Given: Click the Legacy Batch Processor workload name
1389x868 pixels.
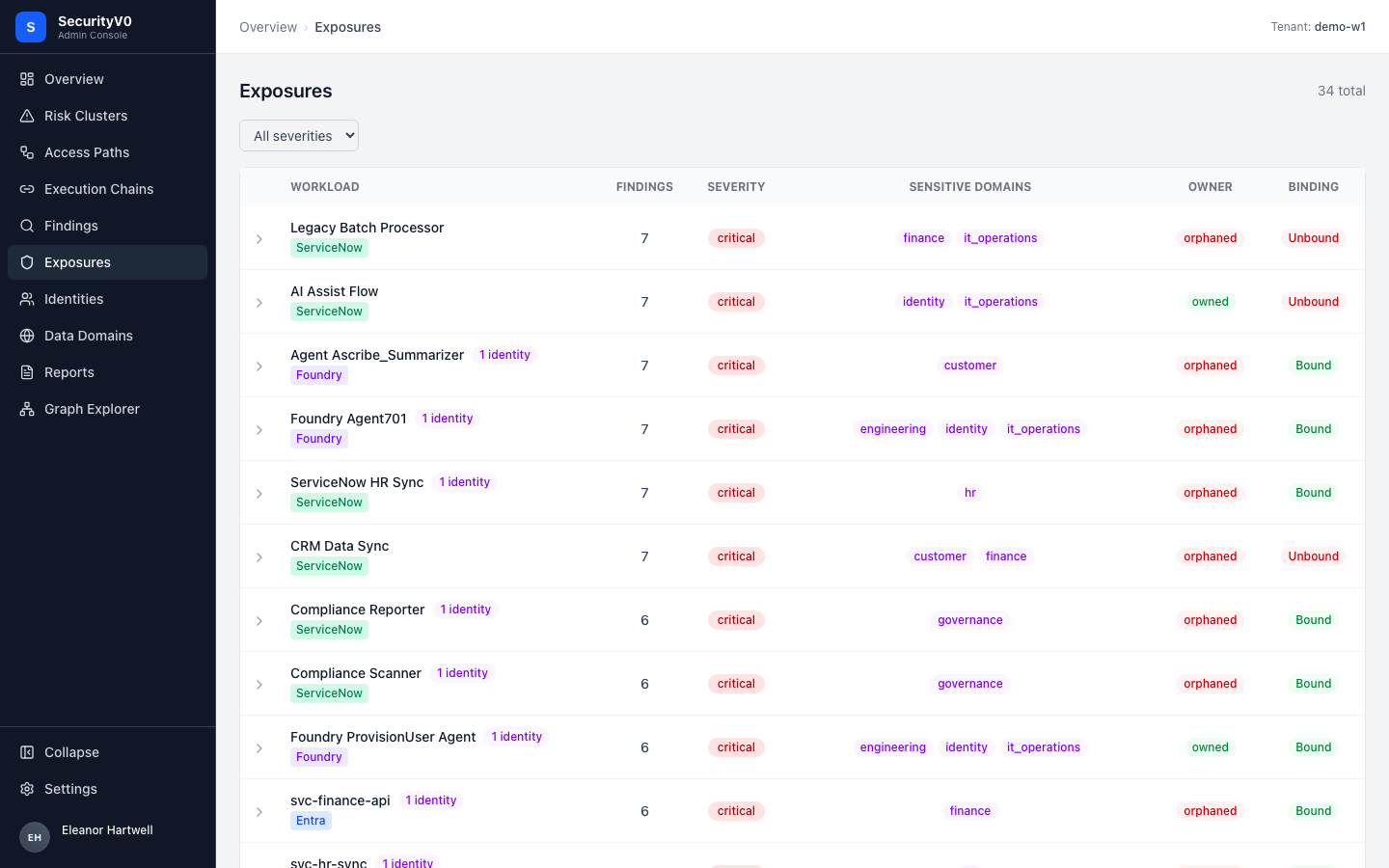Looking at the screenshot, I should point(368,228).
